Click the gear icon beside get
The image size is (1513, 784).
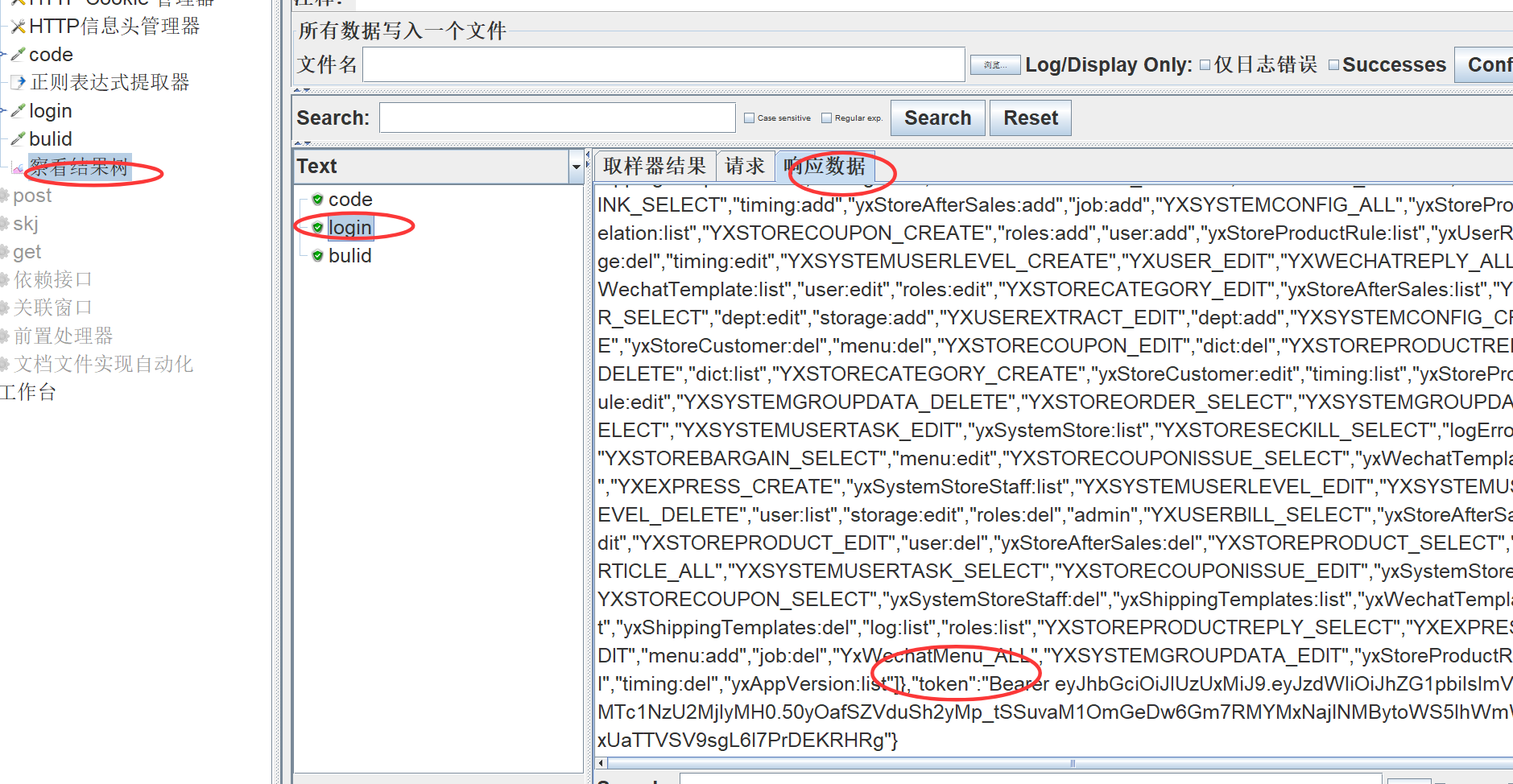[x=4, y=252]
